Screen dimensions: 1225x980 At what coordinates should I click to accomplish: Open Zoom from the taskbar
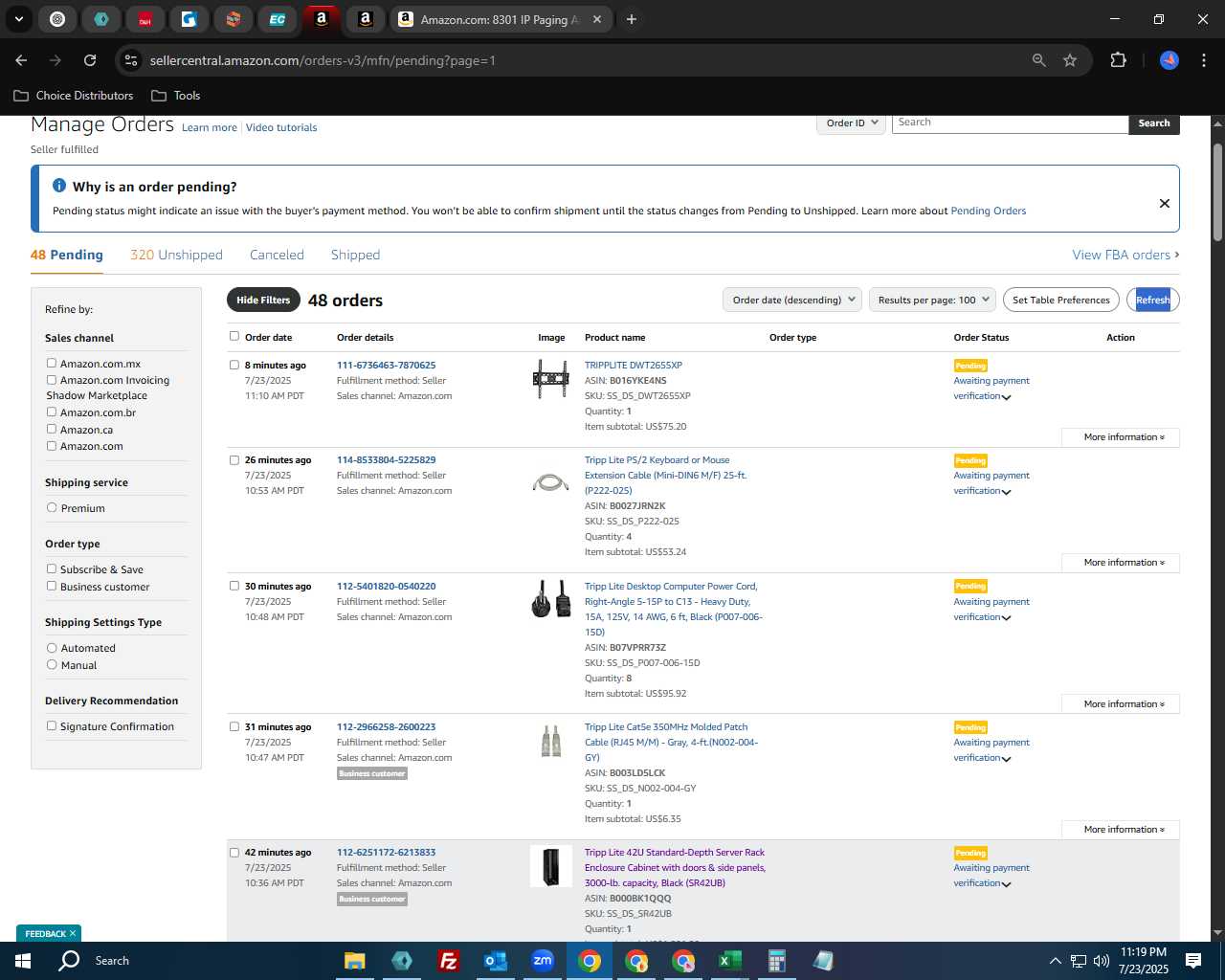pos(543,961)
